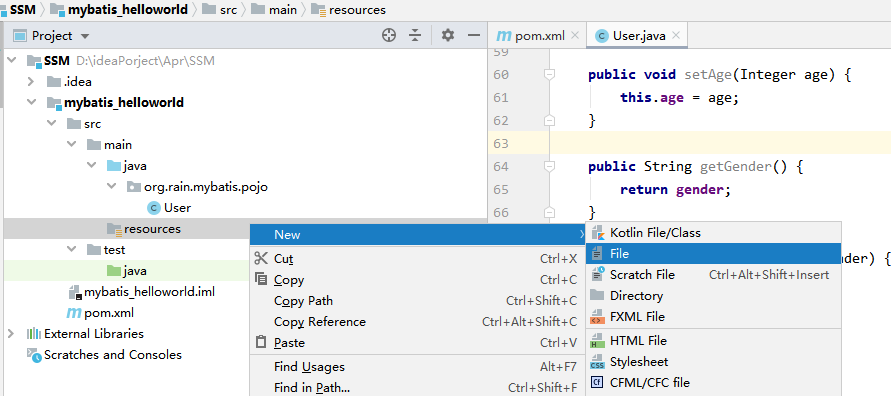This screenshot has width=891, height=396.
Task: Click the Paste clipboard icon
Action: 261,343
